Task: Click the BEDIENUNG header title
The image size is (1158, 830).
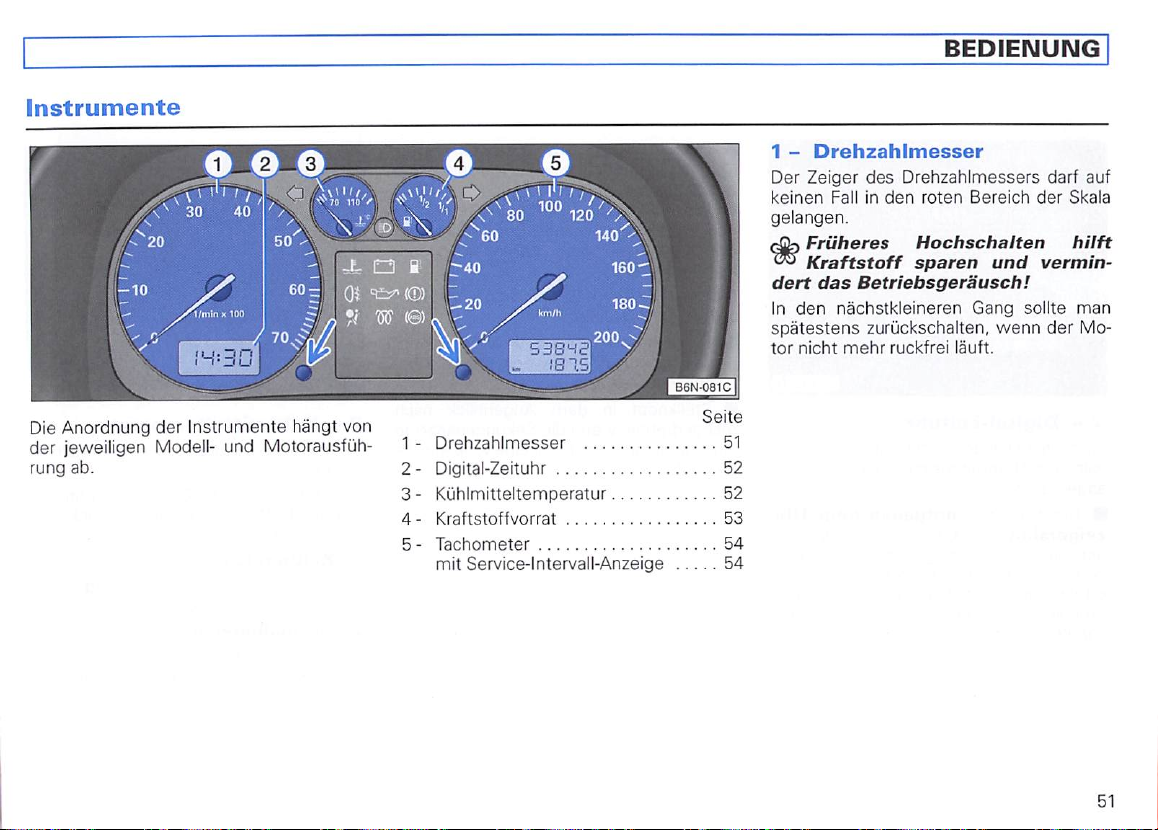Action: click(1022, 49)
